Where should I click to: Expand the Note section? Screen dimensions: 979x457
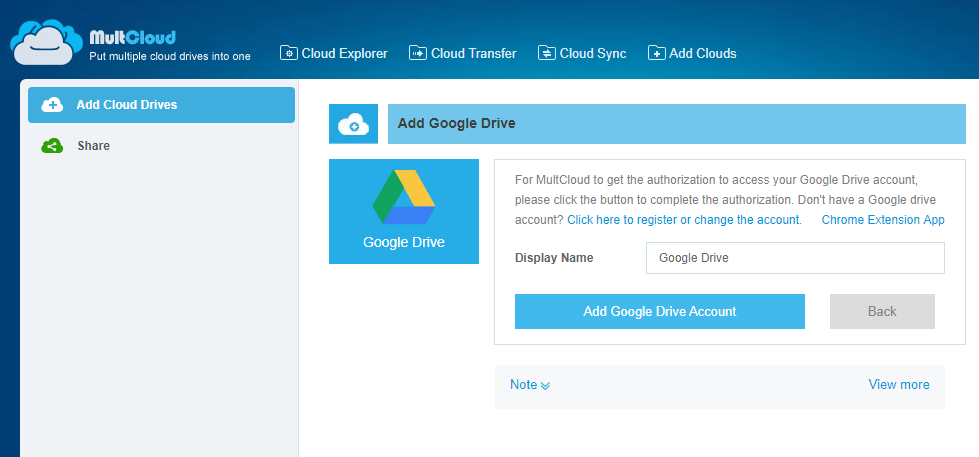(x=529, y=385)
